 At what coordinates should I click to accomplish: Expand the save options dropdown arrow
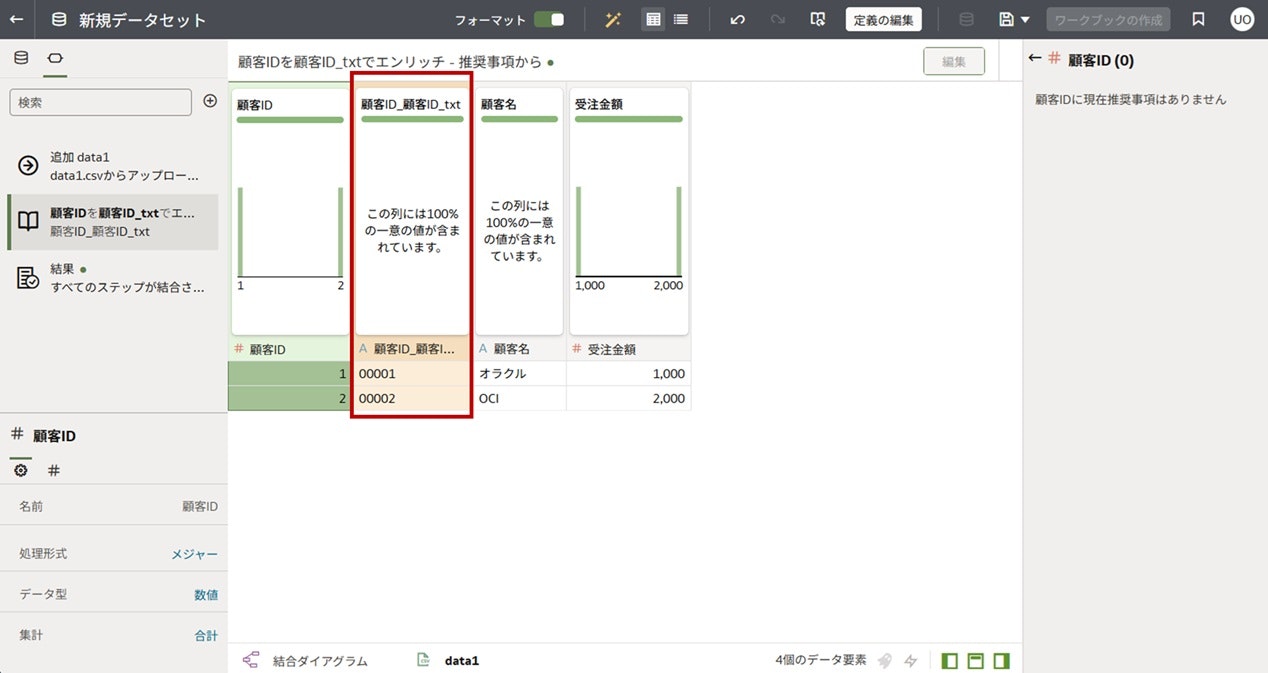pos(1025,19)
